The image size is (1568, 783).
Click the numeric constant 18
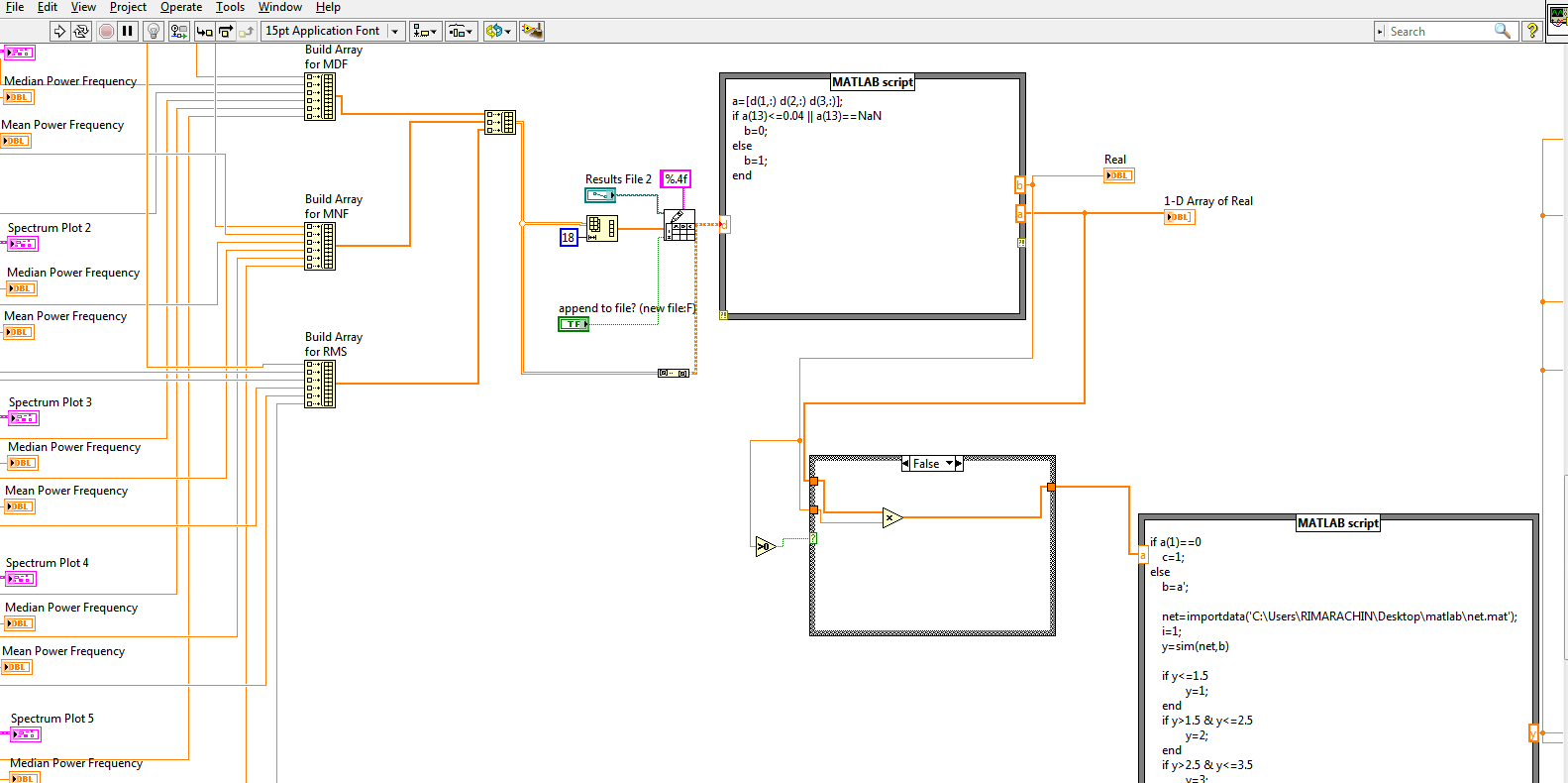point(569,238)
